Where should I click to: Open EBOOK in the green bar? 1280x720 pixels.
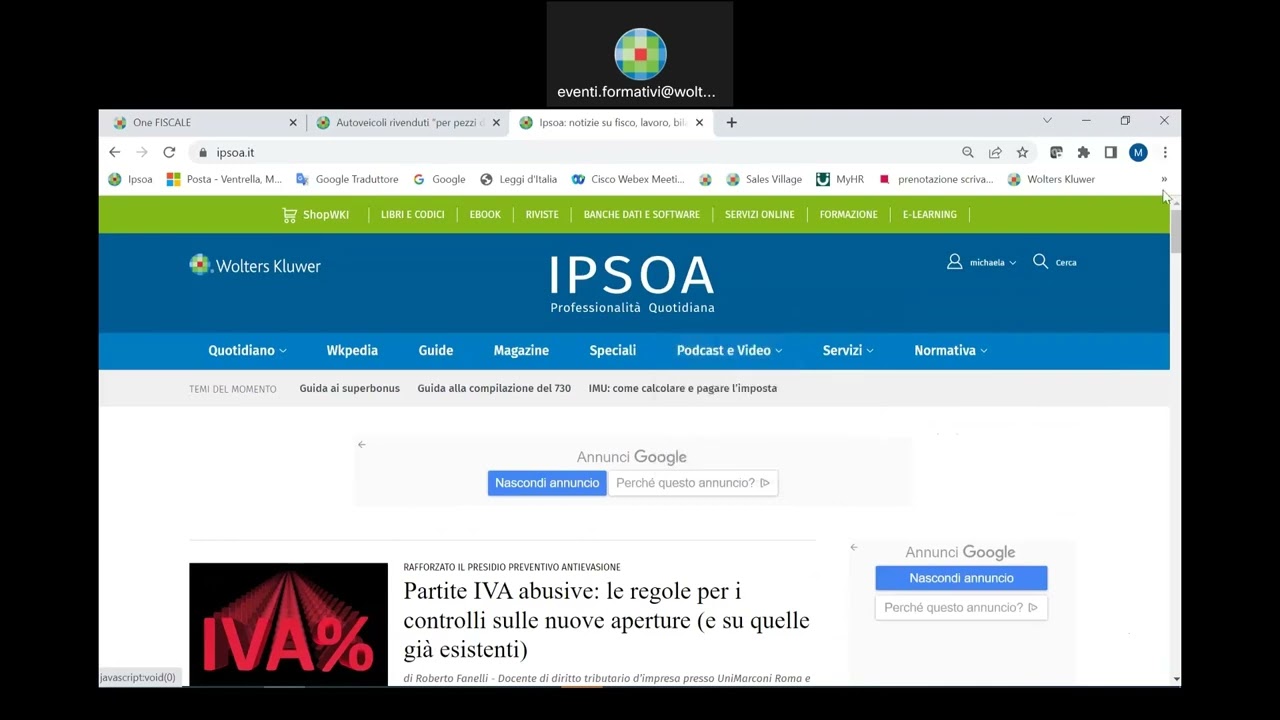pos(485,214)
